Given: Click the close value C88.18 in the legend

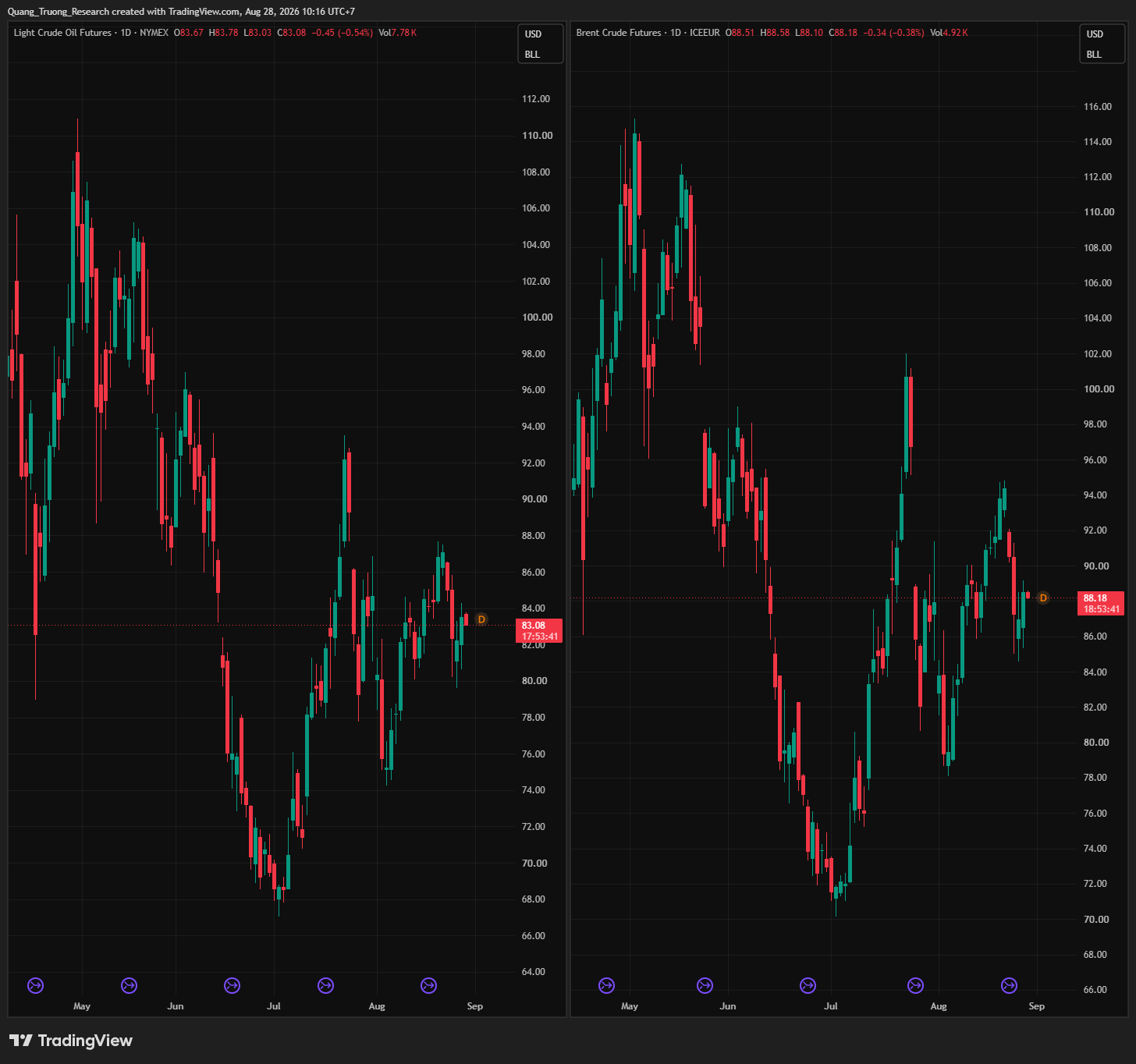Looking at the screenshot, I should click(843, 33).
